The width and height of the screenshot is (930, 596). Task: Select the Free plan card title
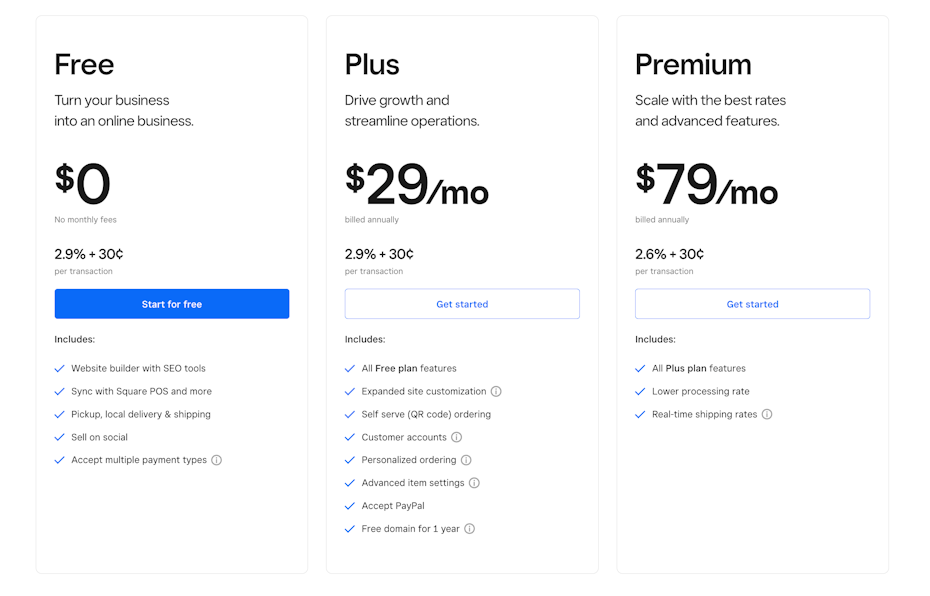84,64
